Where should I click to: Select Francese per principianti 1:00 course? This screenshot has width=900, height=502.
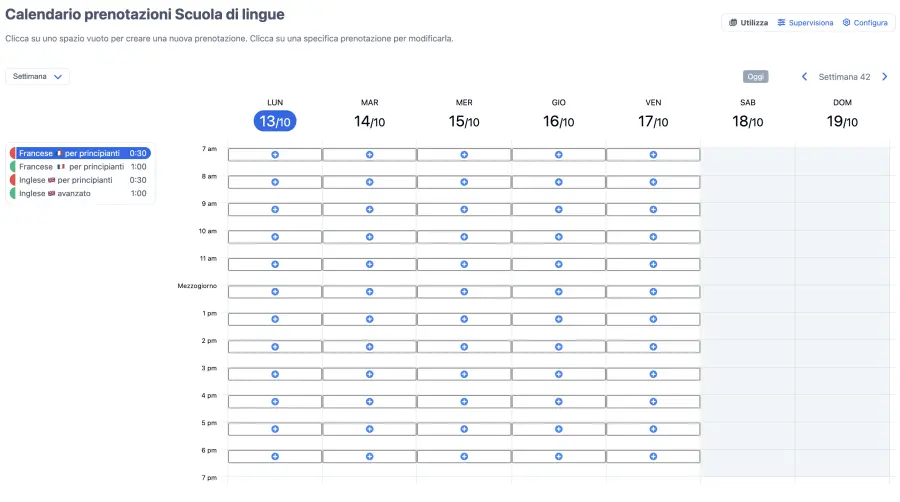point(82,167)
